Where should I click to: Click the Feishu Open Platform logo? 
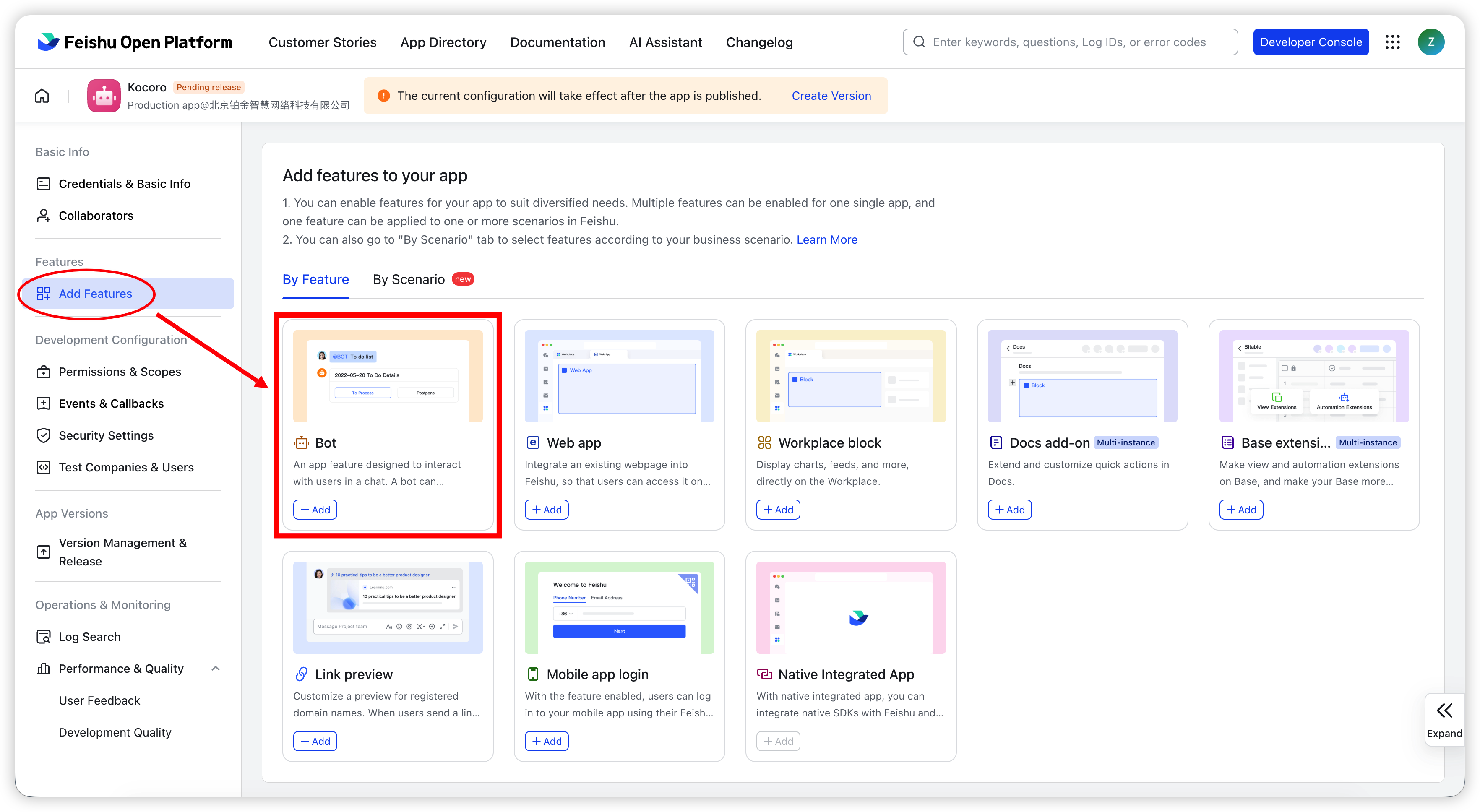tap(135, 42)
